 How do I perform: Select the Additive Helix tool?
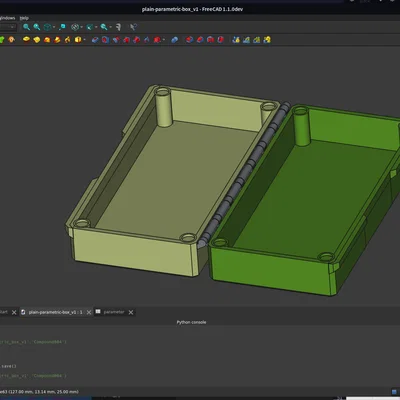tap(68, 40)
